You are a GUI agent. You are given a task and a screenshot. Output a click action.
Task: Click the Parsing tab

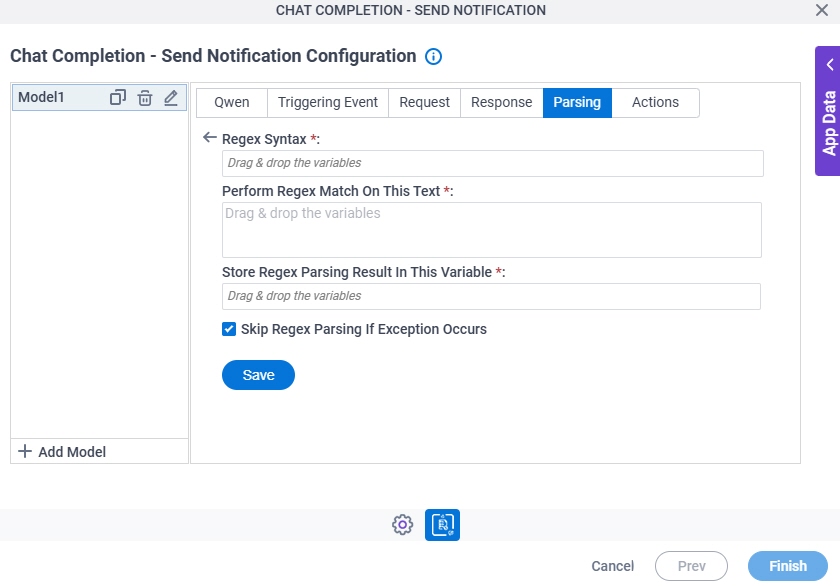click(x=577, y=102)
